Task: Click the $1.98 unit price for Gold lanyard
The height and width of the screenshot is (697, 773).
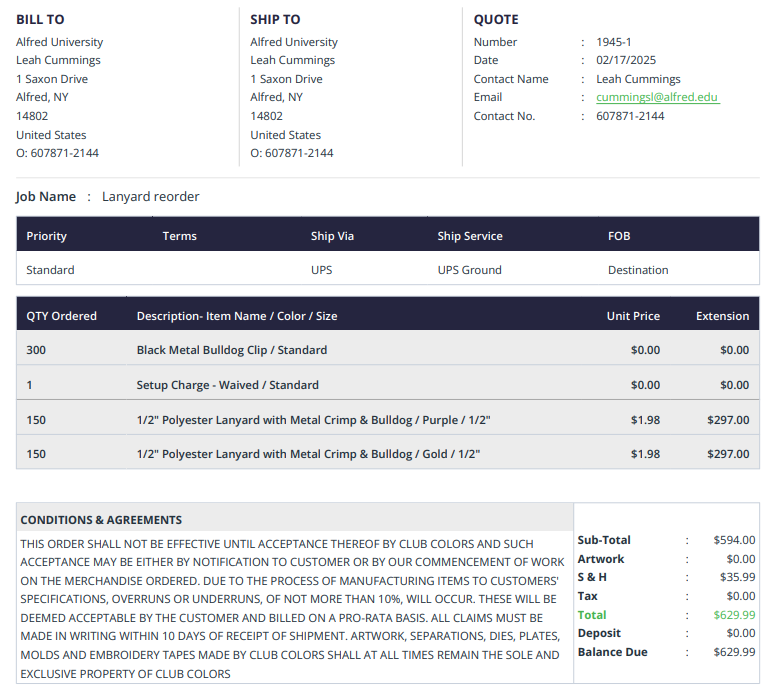Action: pyautogui.click(x=645, y=454)
